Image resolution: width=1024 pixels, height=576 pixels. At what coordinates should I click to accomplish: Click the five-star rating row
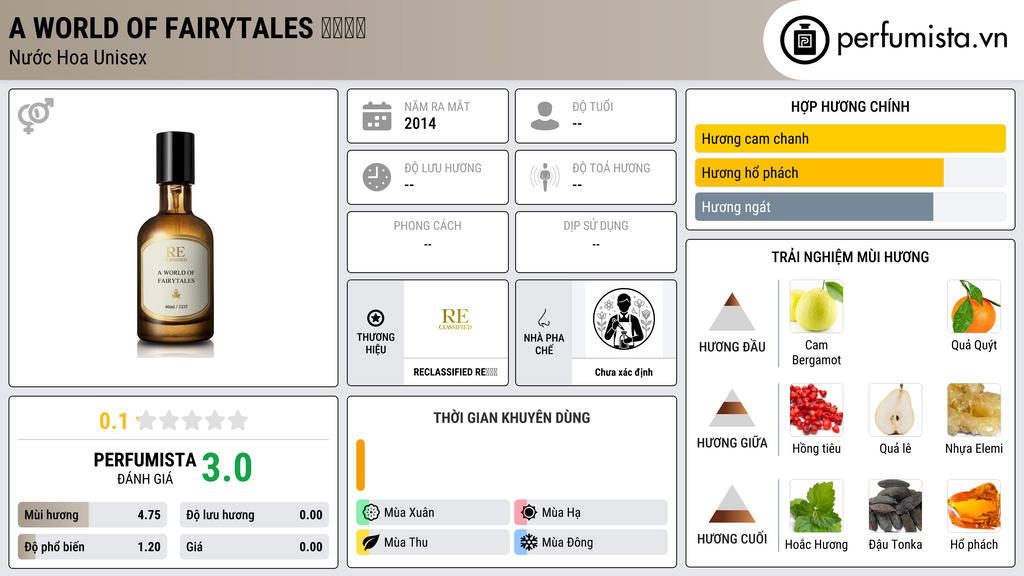[x=193, y=420]
